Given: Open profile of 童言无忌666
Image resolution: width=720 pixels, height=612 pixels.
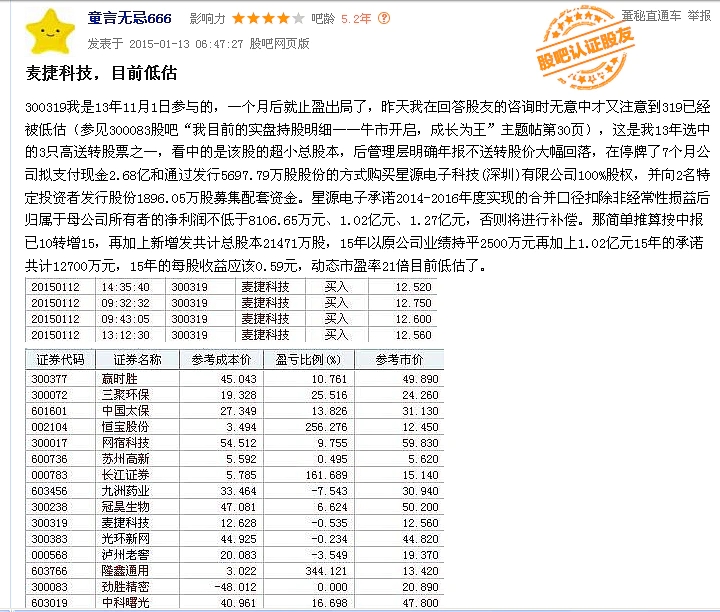Looking at the screenshot, I should [129, 18].
